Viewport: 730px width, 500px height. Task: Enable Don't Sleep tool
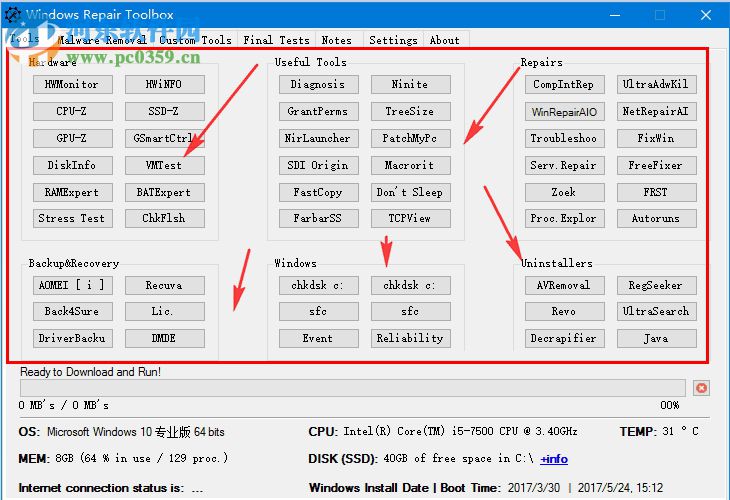(411, 192)
